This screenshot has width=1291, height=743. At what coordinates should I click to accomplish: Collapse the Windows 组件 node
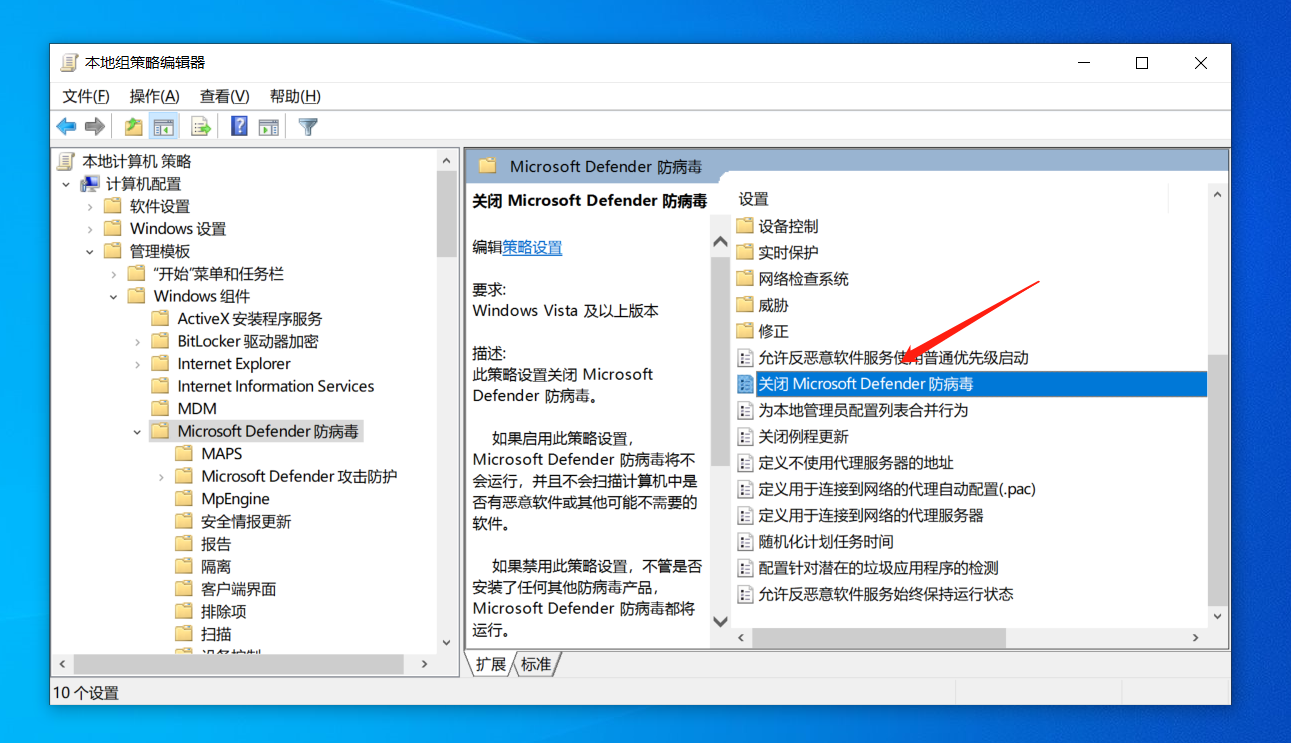click(x=113, y=295)
